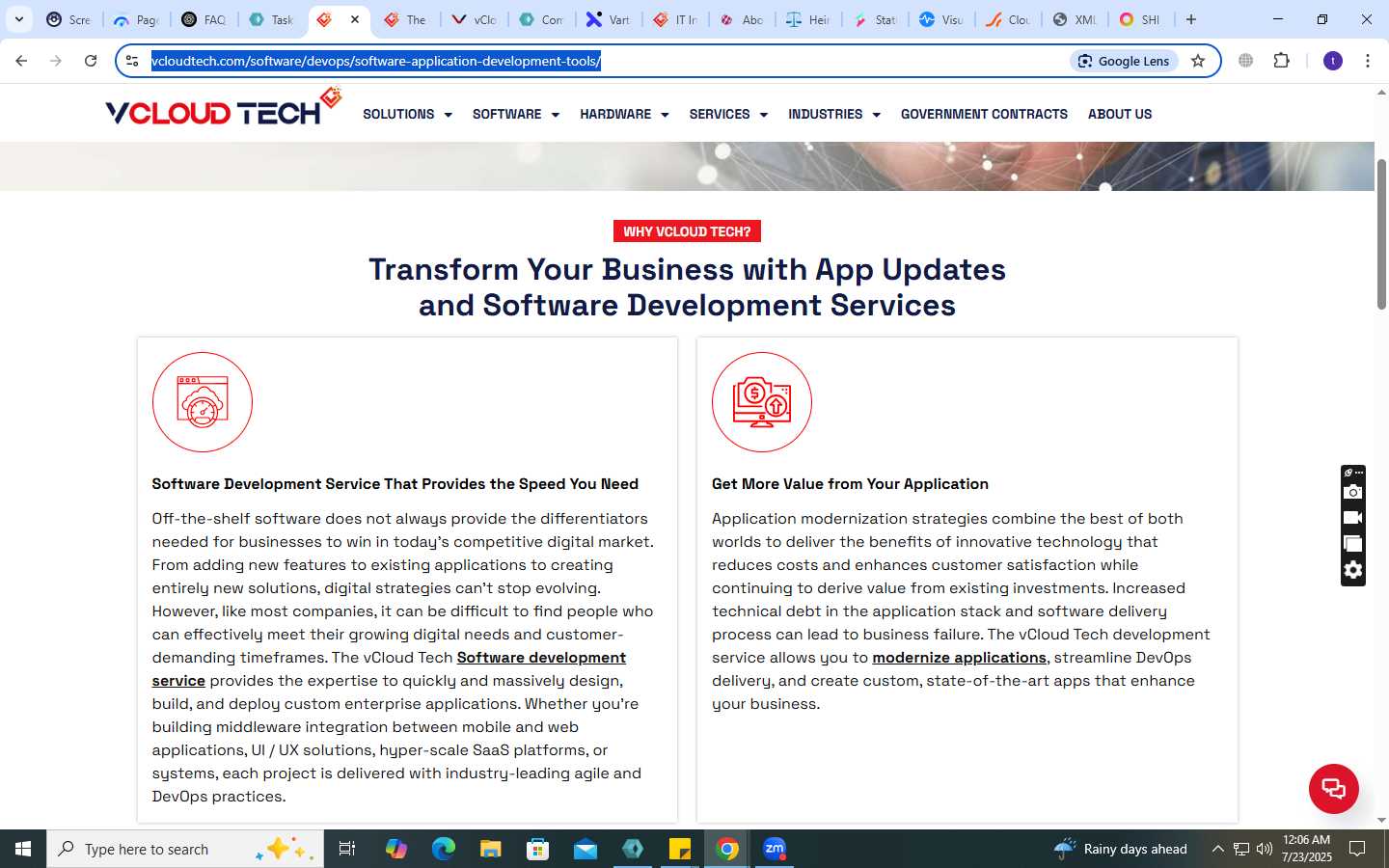Viewport: 1389px width, 868px height.
Task: Click the Software Development Service speed heading
Action: tap(395, 484)
